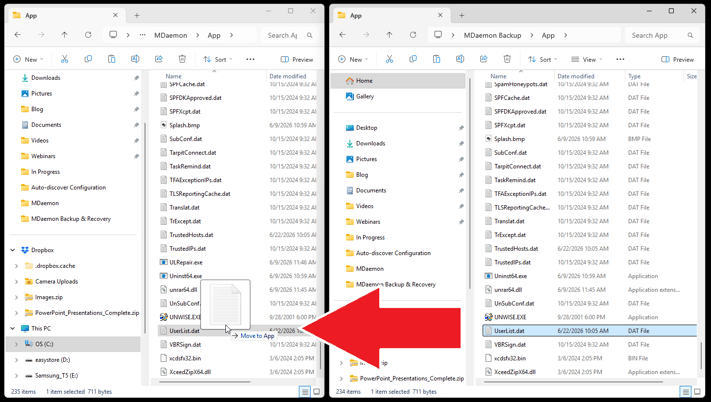Click MDaemon Backup breadcrumb in address bar
711x402 pixels.
[492, 35]
